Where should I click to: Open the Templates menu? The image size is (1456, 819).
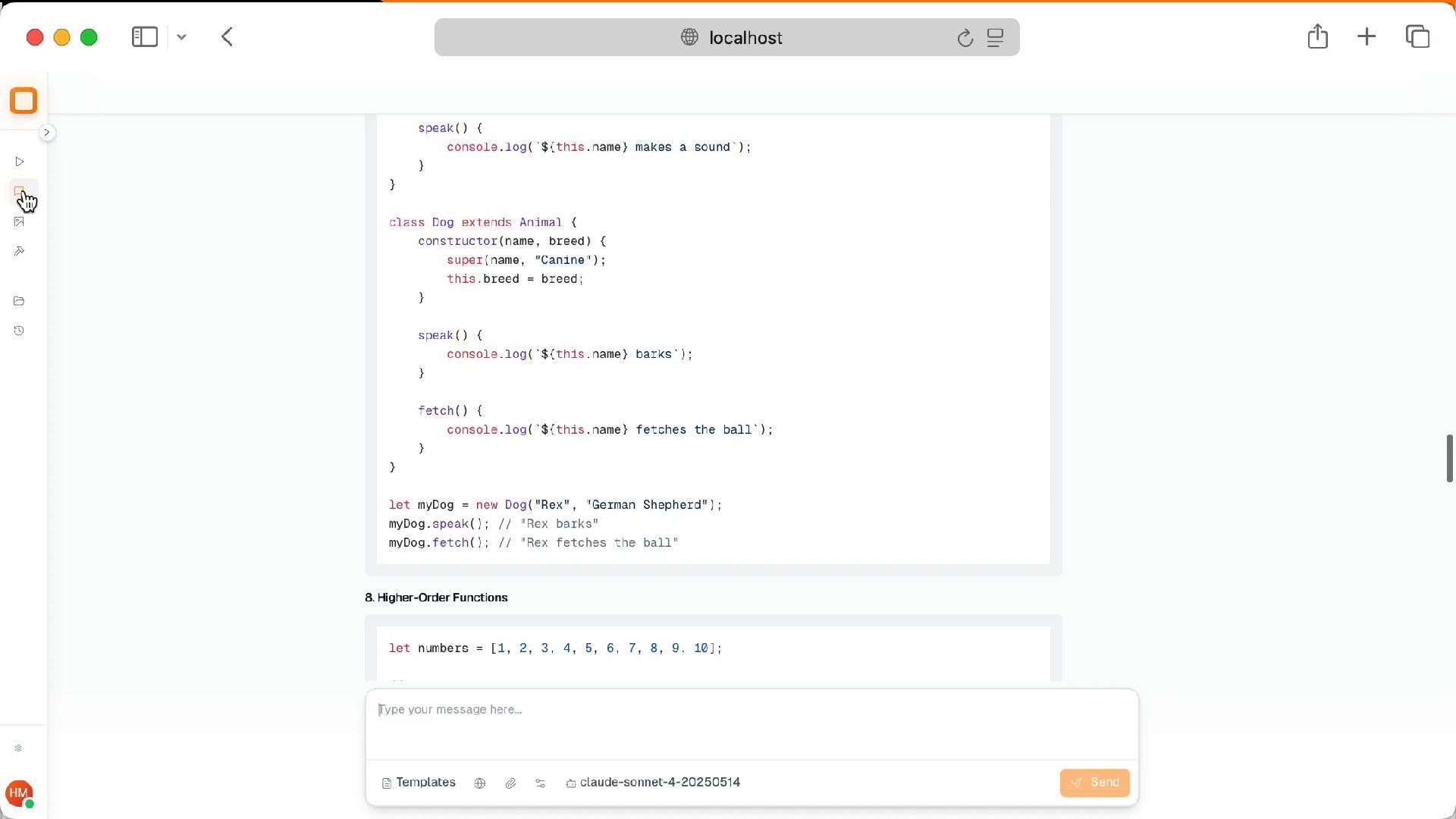coord(419,783)
